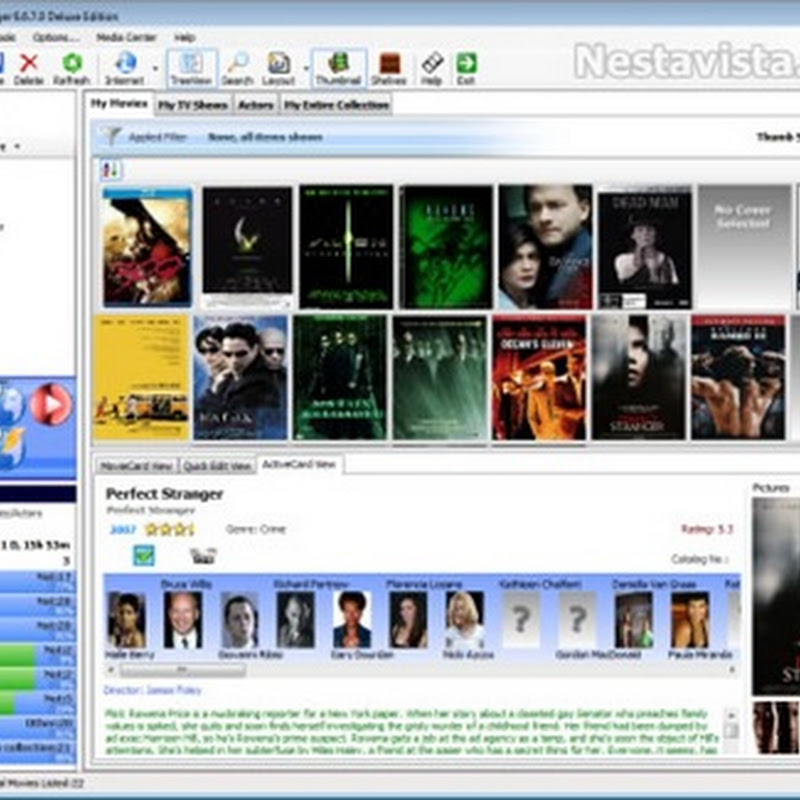Click the cast list horizontal scrollbar thumb
800x800 pixels.
coord(182,669)
